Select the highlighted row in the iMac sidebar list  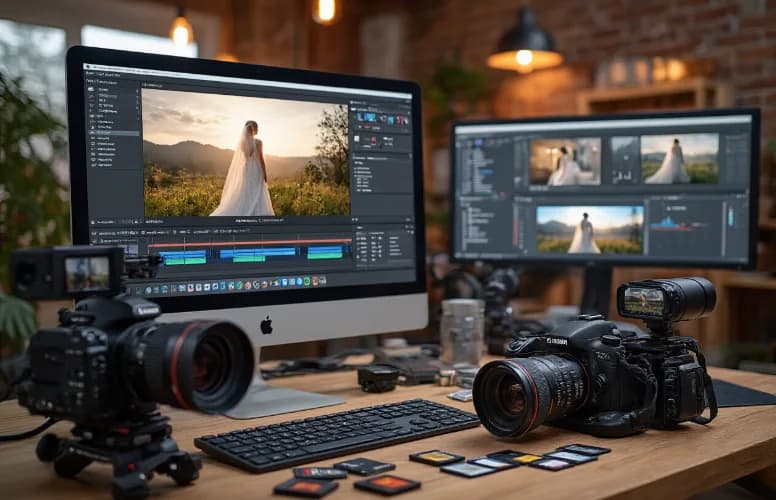click(114, 133)
